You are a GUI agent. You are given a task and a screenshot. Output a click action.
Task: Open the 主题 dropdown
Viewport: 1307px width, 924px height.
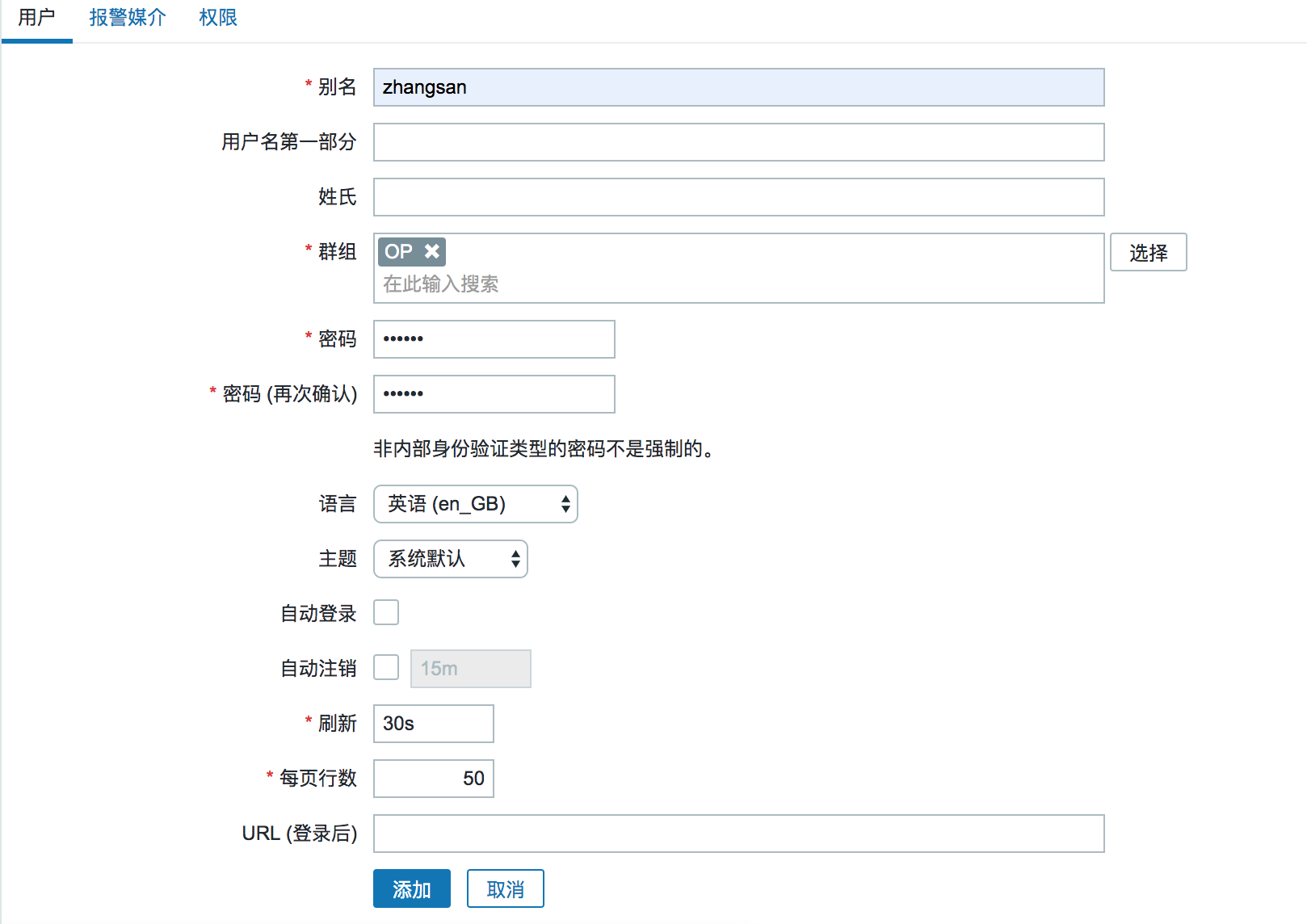[x=451, y=559]
